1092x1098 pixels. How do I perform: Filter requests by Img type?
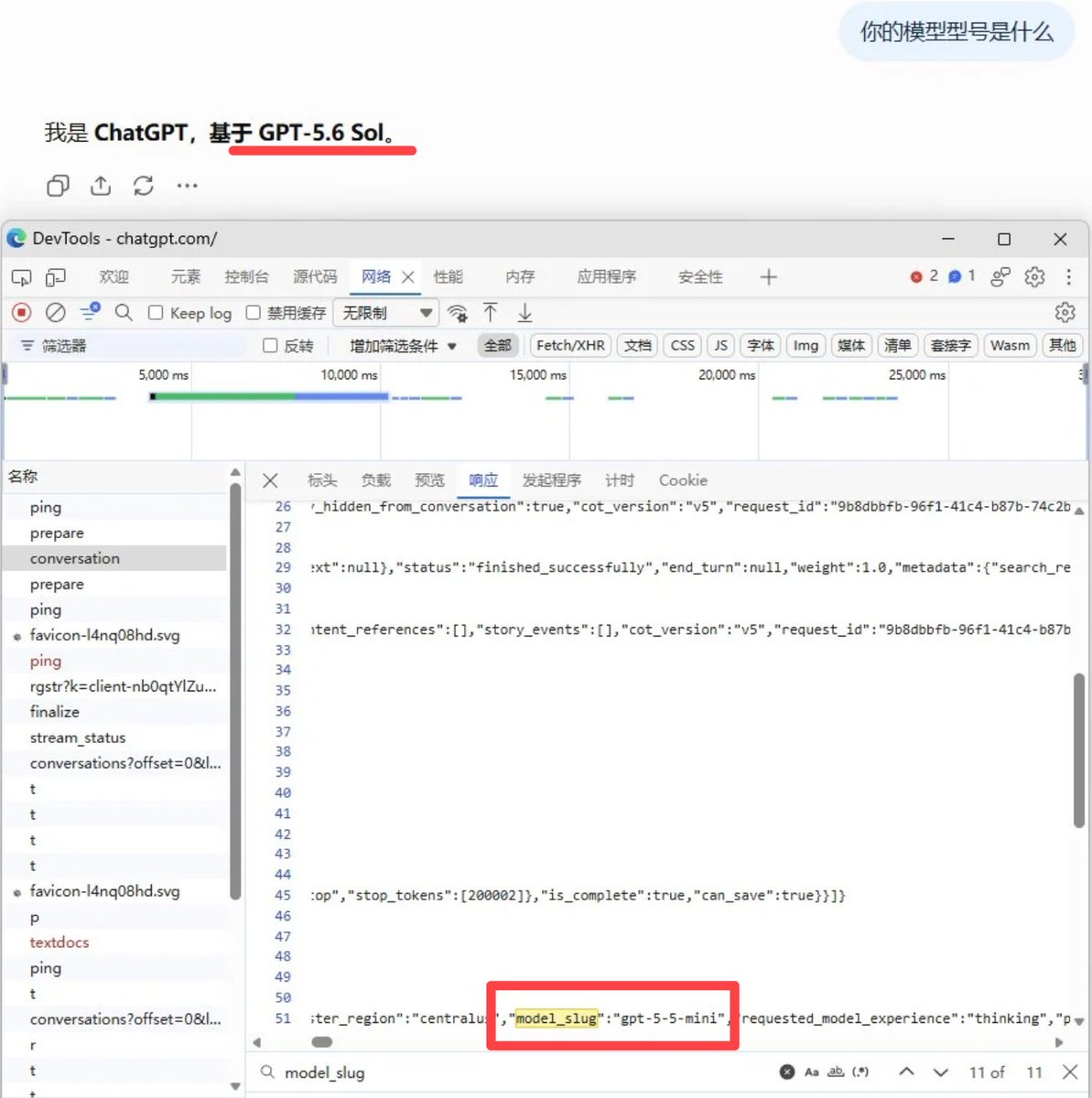click(x=805, y=346)
